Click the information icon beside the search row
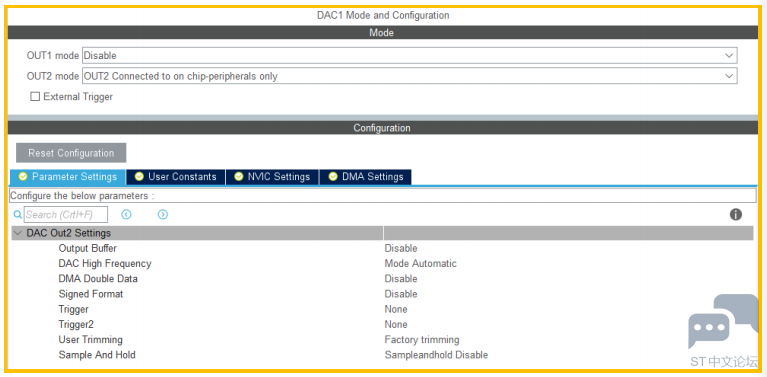Screen dimensions: 767x377 click(736, 214)
